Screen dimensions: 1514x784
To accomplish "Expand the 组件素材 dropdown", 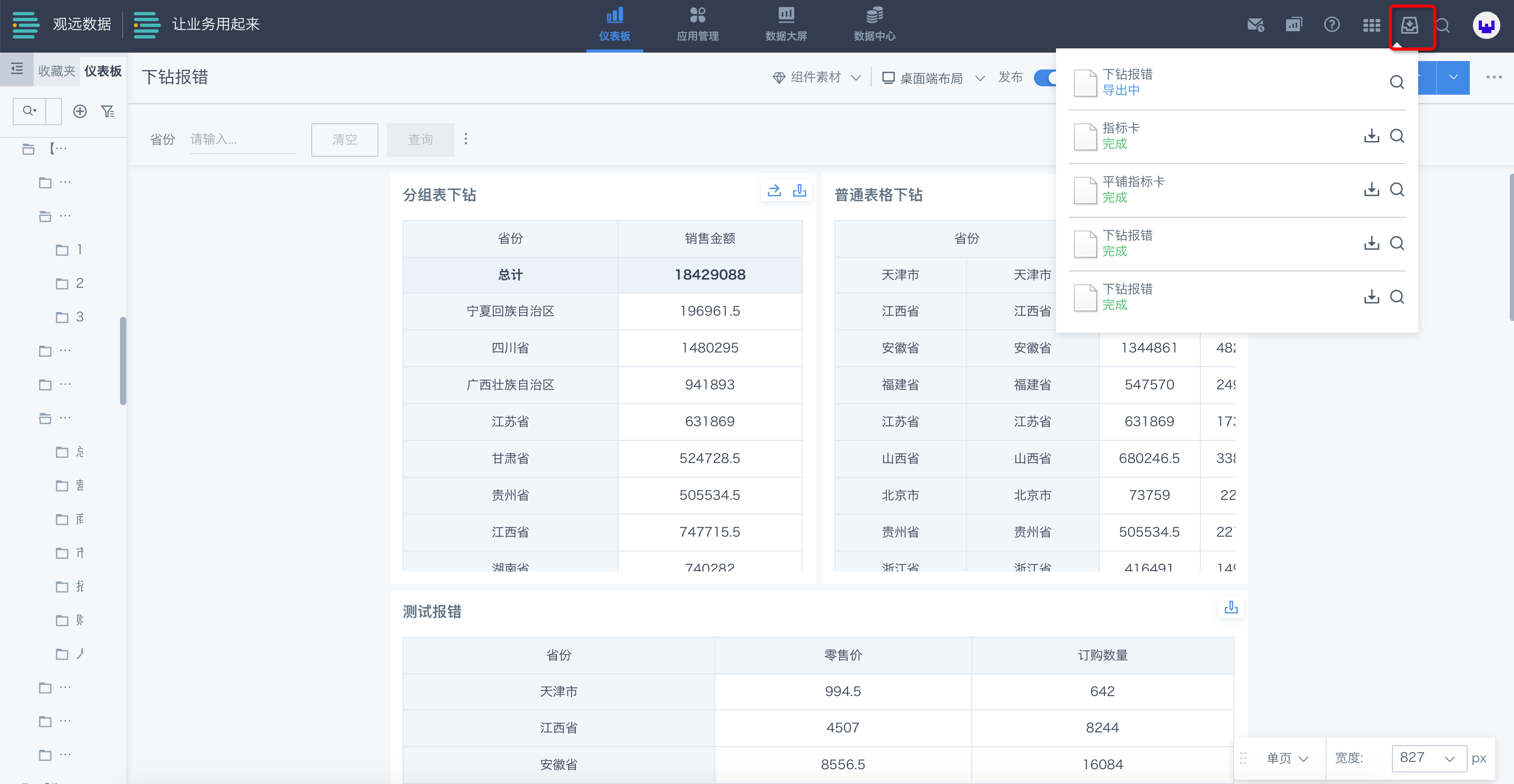I will tap(817, 77).
